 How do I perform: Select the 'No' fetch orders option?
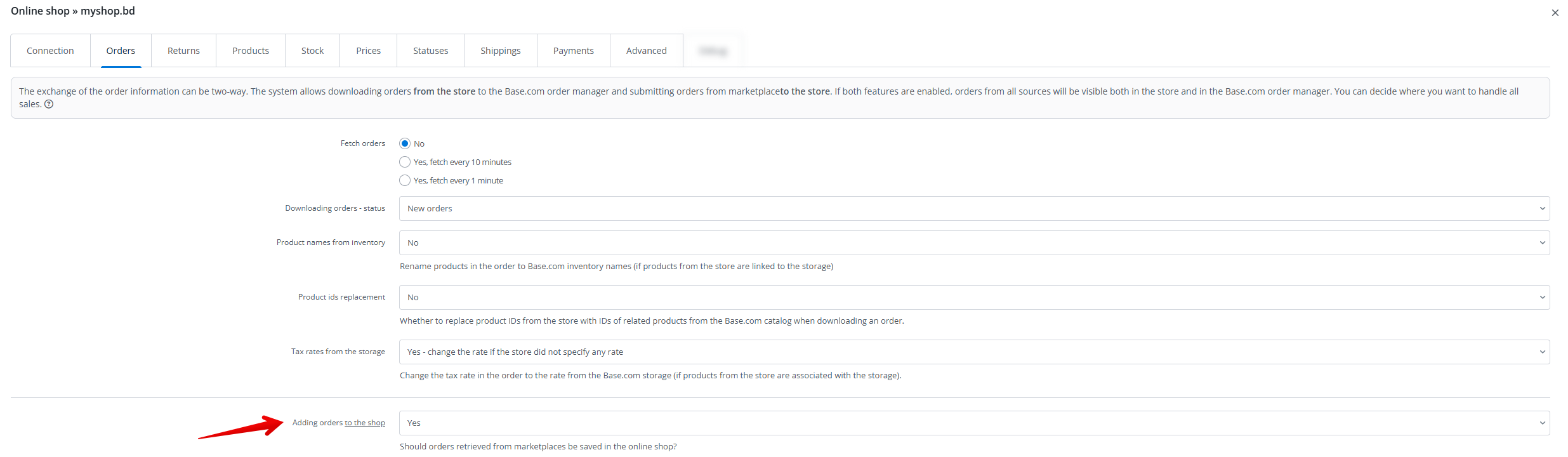click(x=405, y=143)
